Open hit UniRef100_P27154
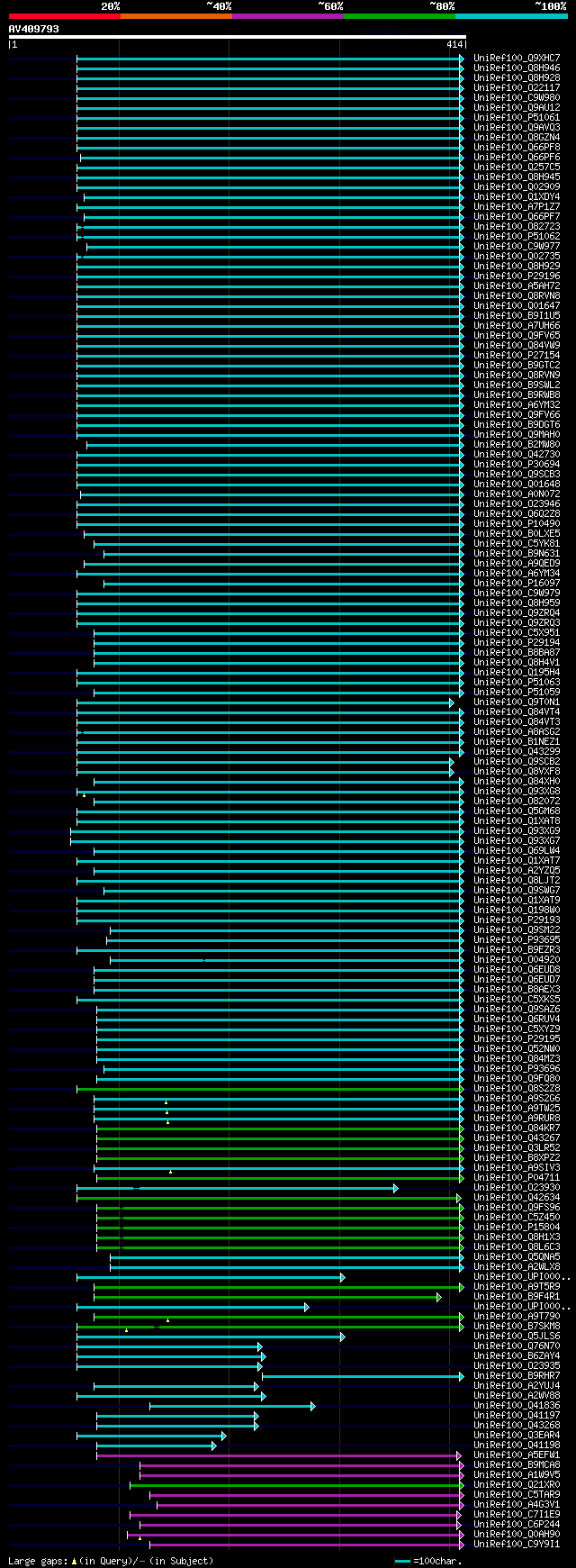Screen dimensions: 576x1568 (x=517, y=356)
